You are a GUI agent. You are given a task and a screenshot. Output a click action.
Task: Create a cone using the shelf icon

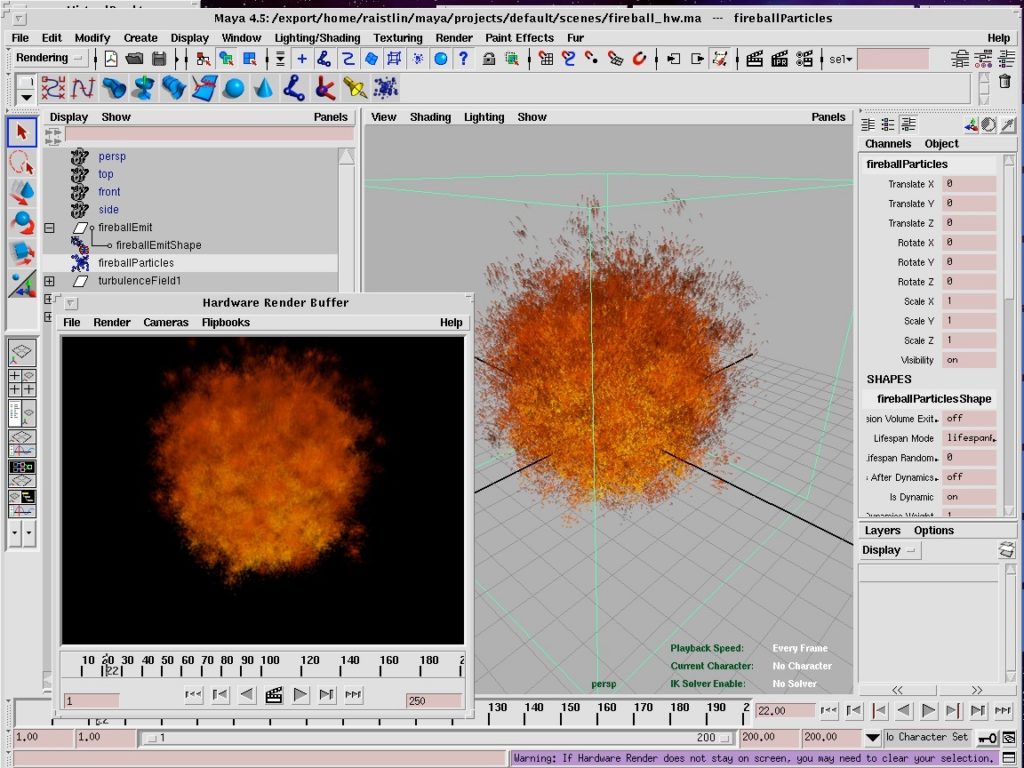click(x=264, y=88)
